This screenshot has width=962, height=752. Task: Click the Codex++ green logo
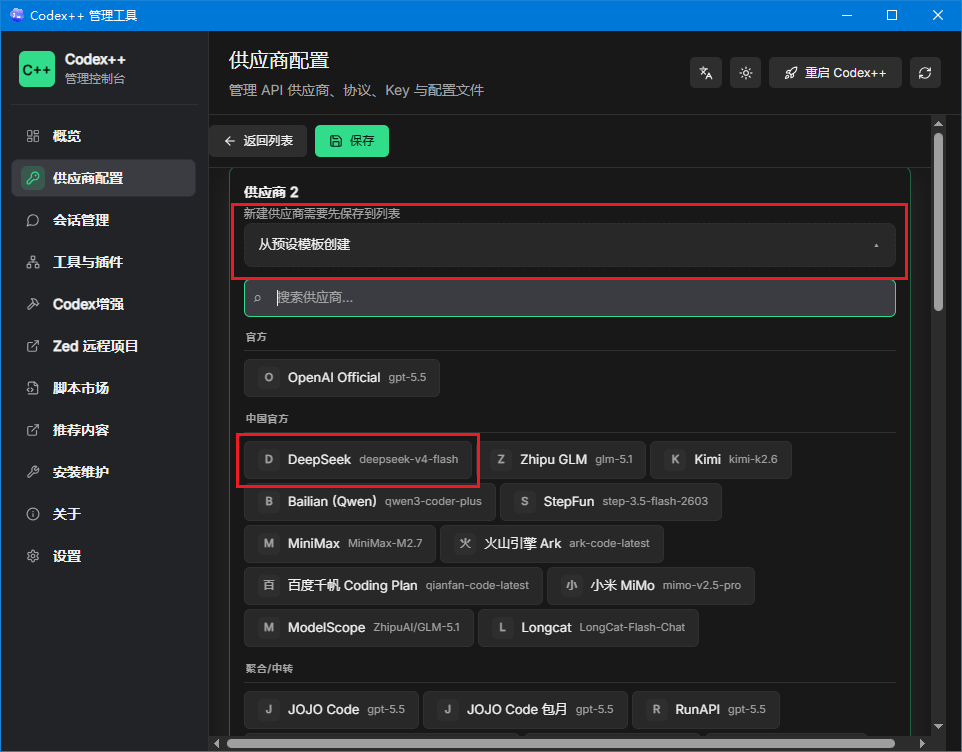37,69
